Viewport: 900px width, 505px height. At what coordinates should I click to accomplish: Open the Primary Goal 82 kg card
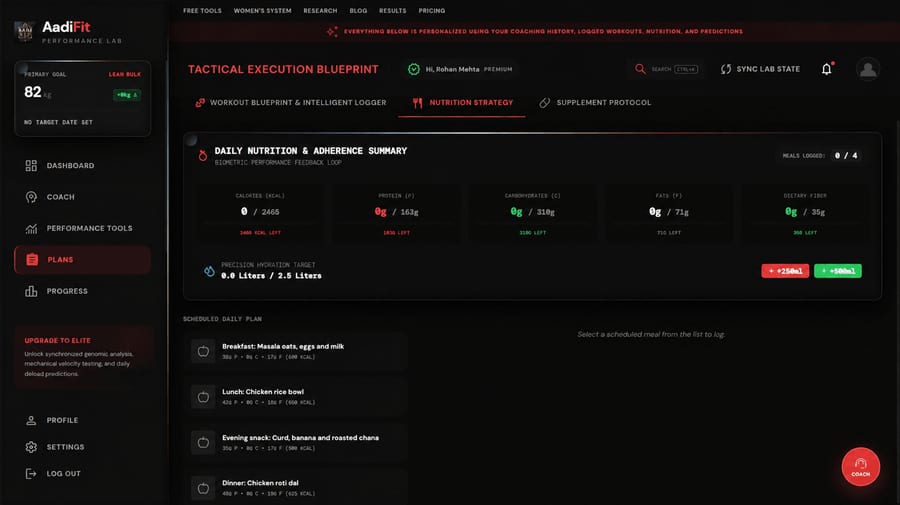[83, 99]
